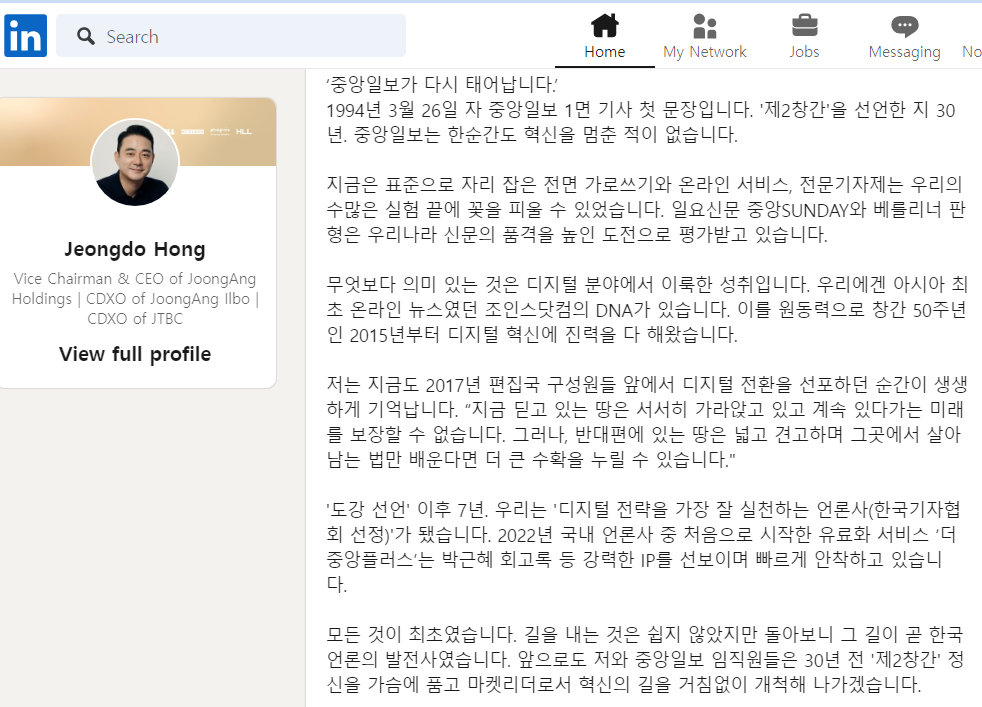The height and width of the screenshot is (707, 982).
Task: Open the Messaging tab label
Action: (x=904, y=52)
